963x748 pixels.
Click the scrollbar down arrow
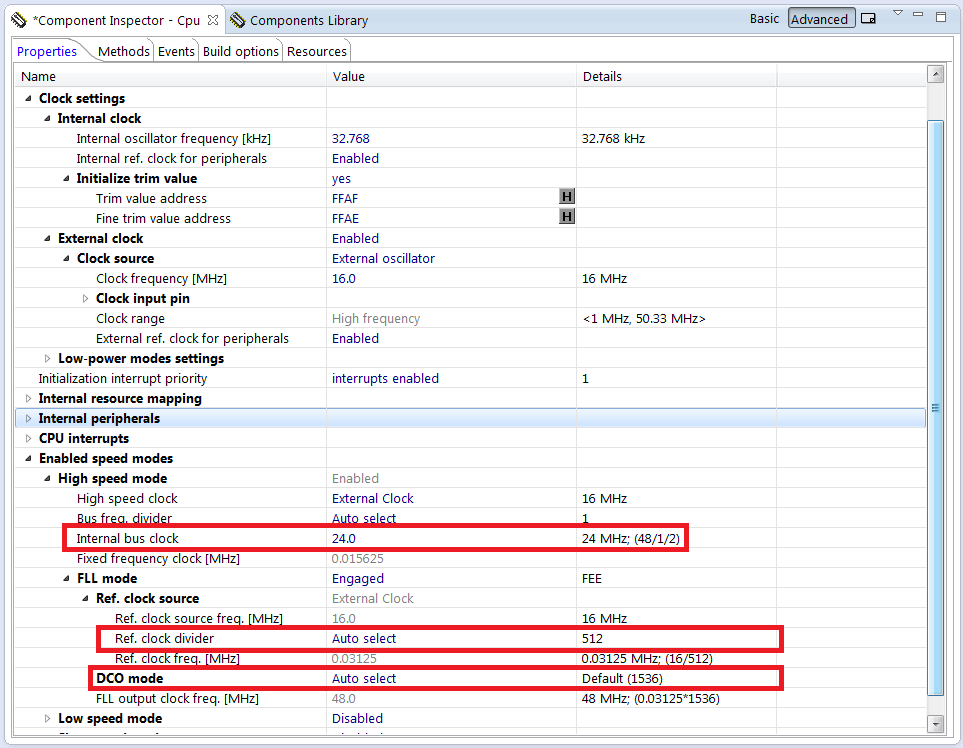935,723
